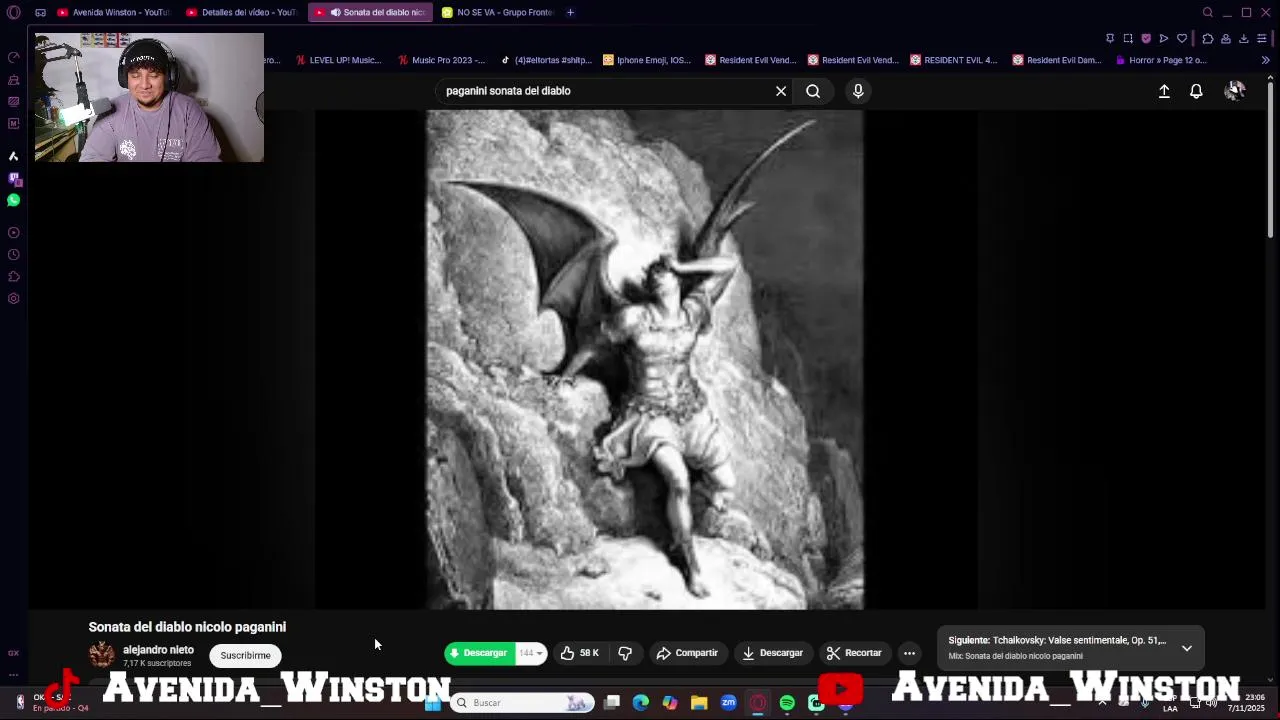Open a new browser tab
The image size is (1280, 720).
[x=570, y=13]
